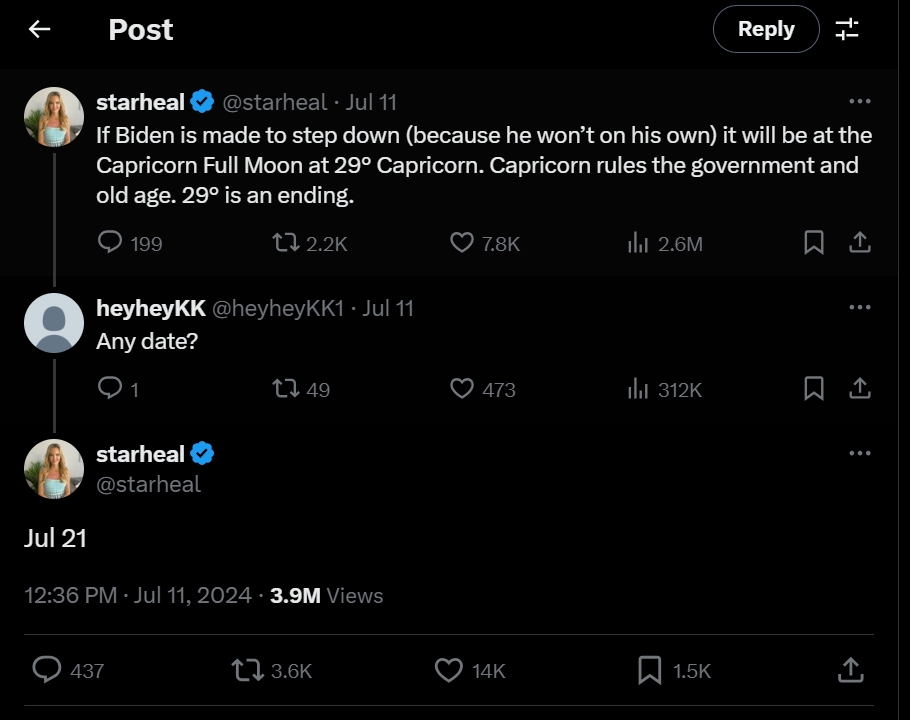Screen dimensions: 910x720
Task: Share the main Jul 21 post
Action: click(x=850, y=670)
